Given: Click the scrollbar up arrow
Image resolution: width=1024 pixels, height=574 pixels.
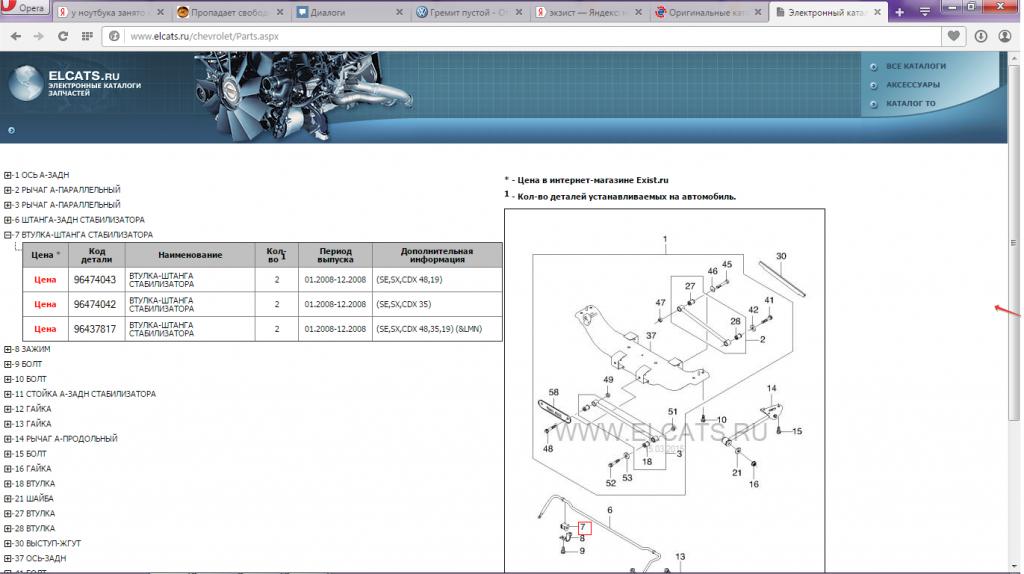Looking at the screenshot, I should pyautogui.click(x=1013, y=57).
